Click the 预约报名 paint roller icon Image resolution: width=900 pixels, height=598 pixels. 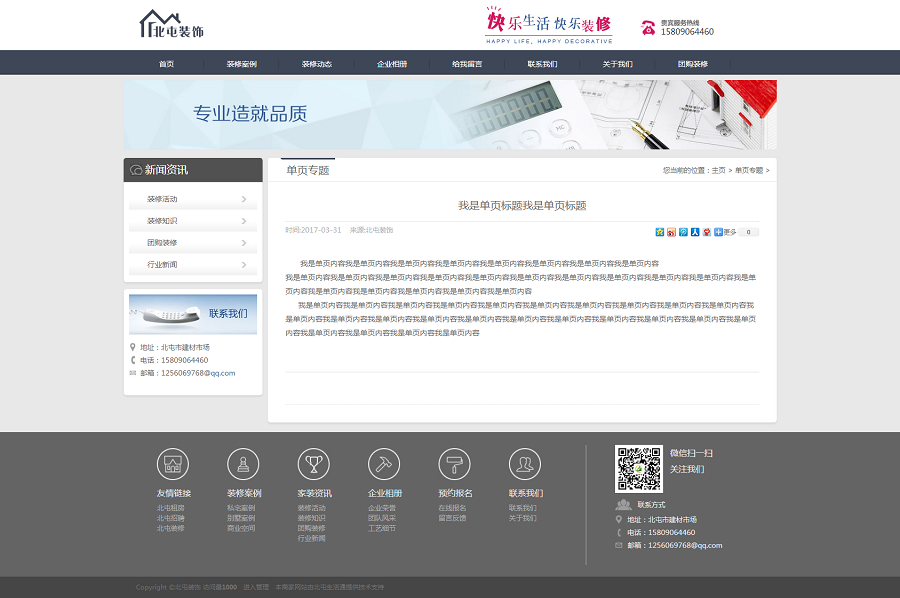coord(454,464)
